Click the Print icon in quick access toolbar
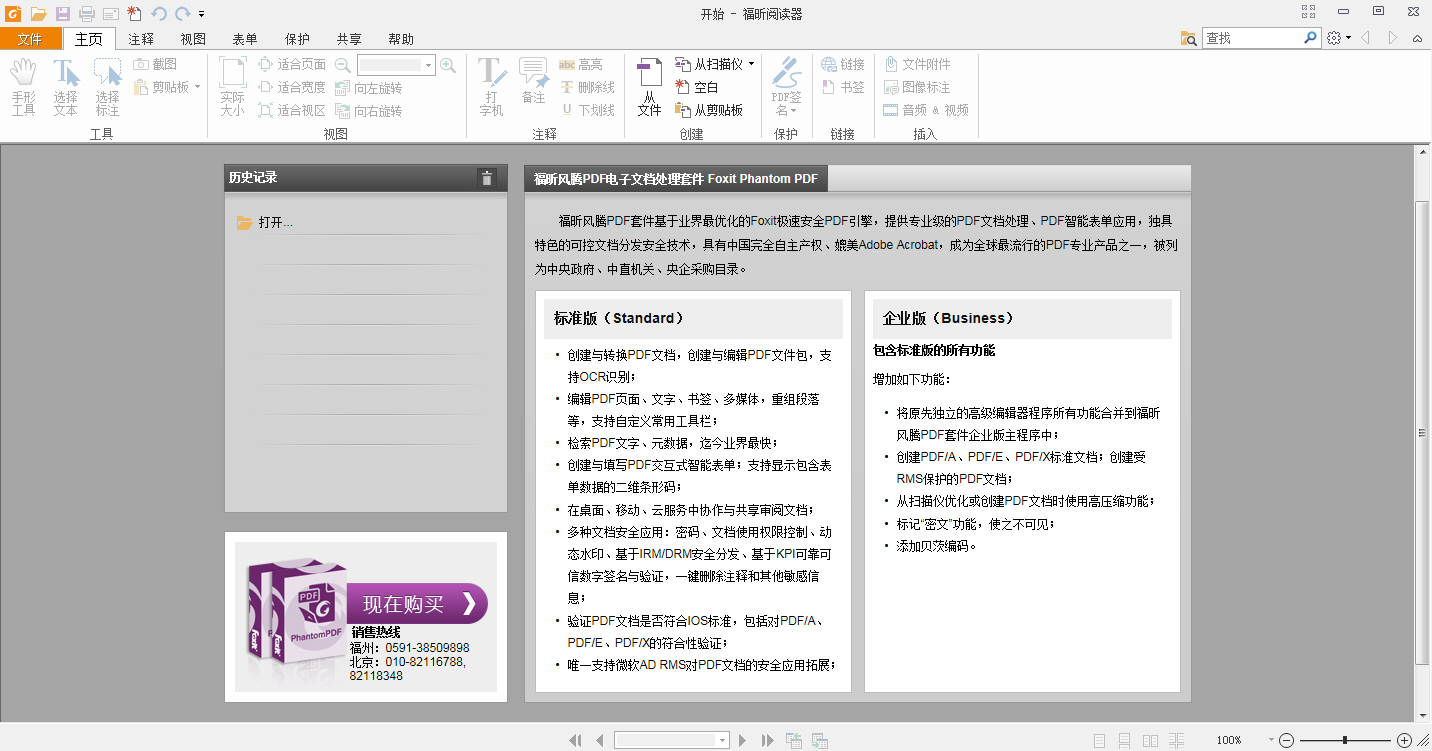Screen dimensions: 1432x751 click(87, 14)
